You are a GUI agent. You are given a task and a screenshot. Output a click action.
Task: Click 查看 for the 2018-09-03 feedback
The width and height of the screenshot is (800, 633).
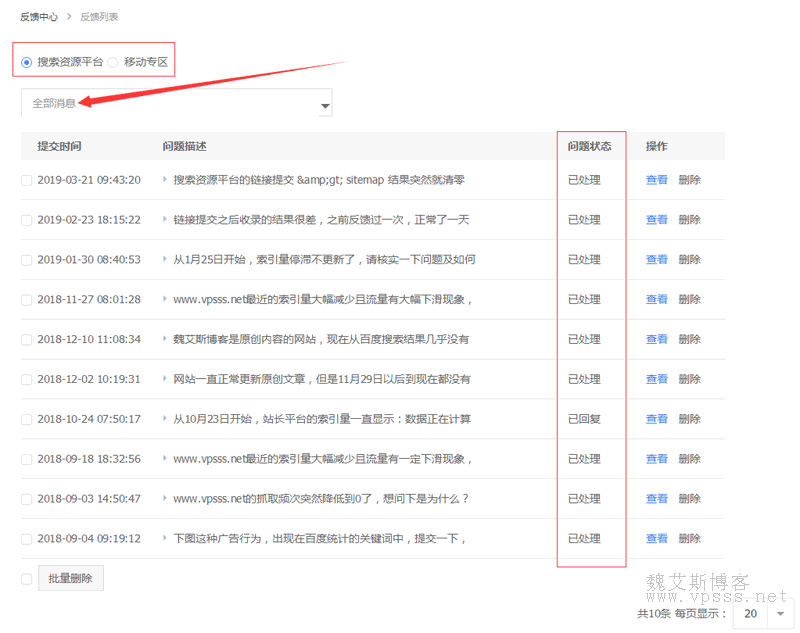(x=657, y=499)
